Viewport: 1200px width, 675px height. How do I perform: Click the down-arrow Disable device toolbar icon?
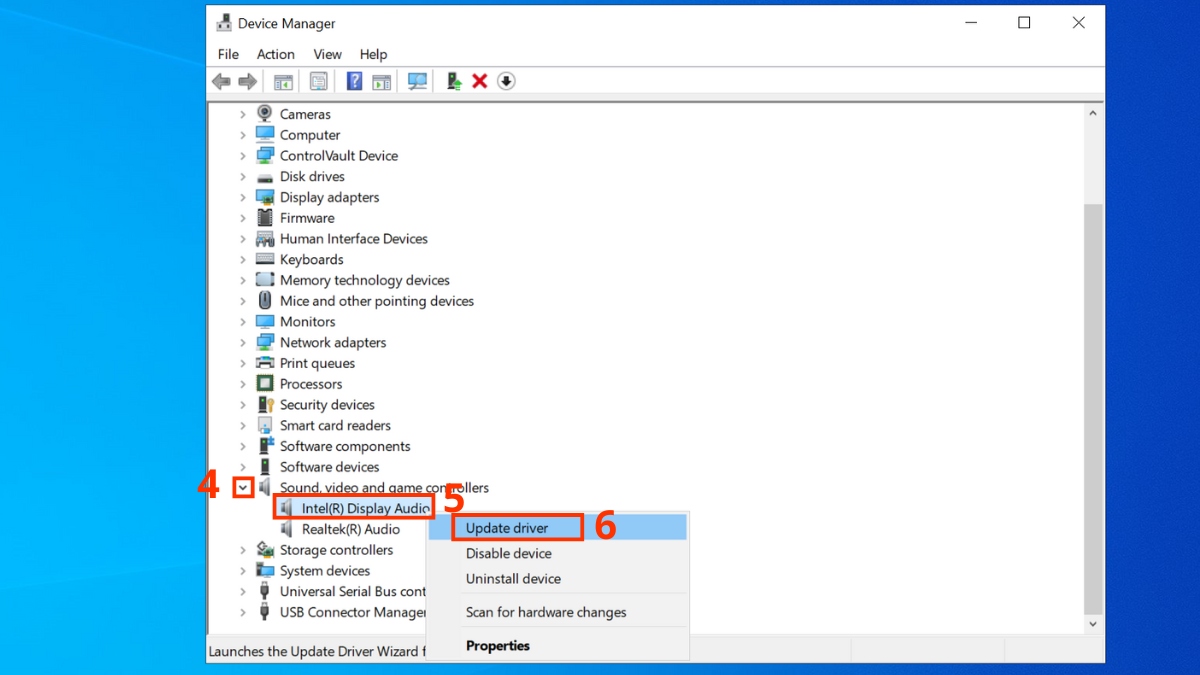(x=506, y=81)
